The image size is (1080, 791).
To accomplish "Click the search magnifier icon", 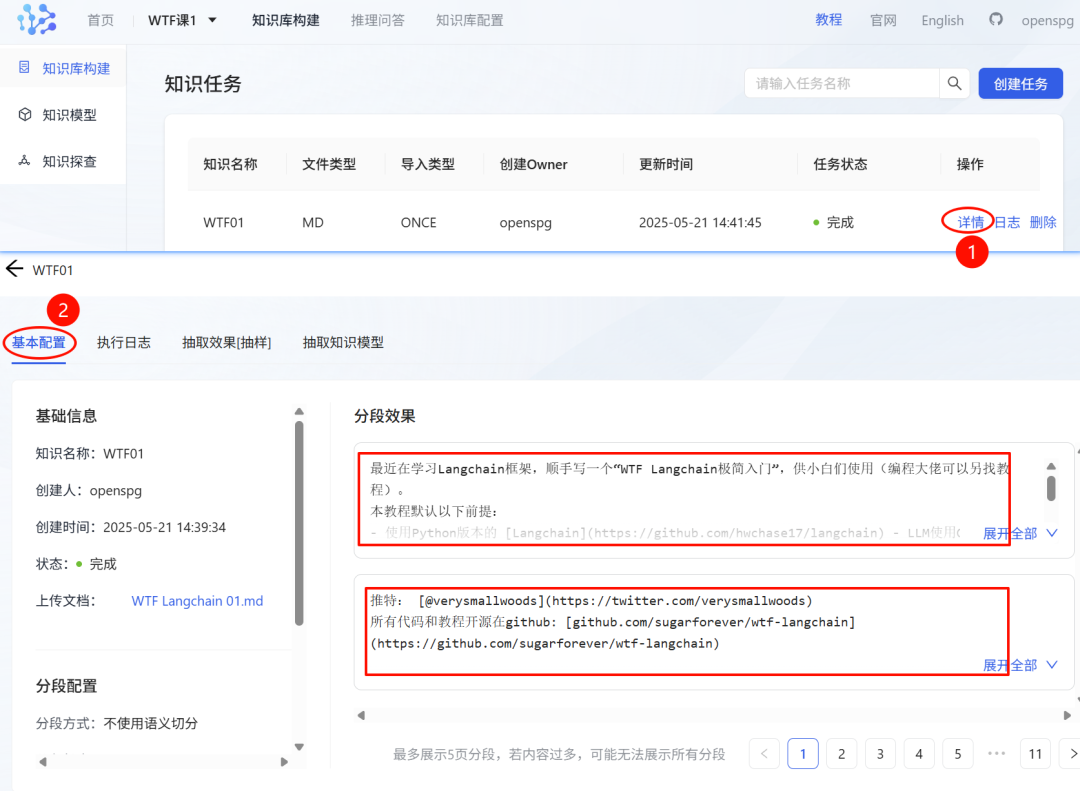I will coord(954,83).
